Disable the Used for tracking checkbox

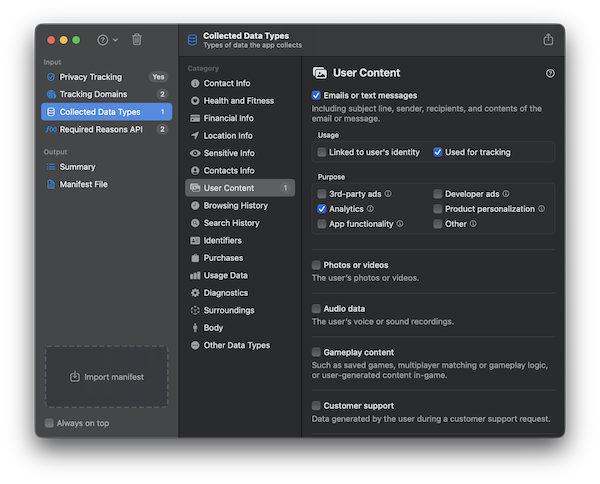[x=438, y=153]
